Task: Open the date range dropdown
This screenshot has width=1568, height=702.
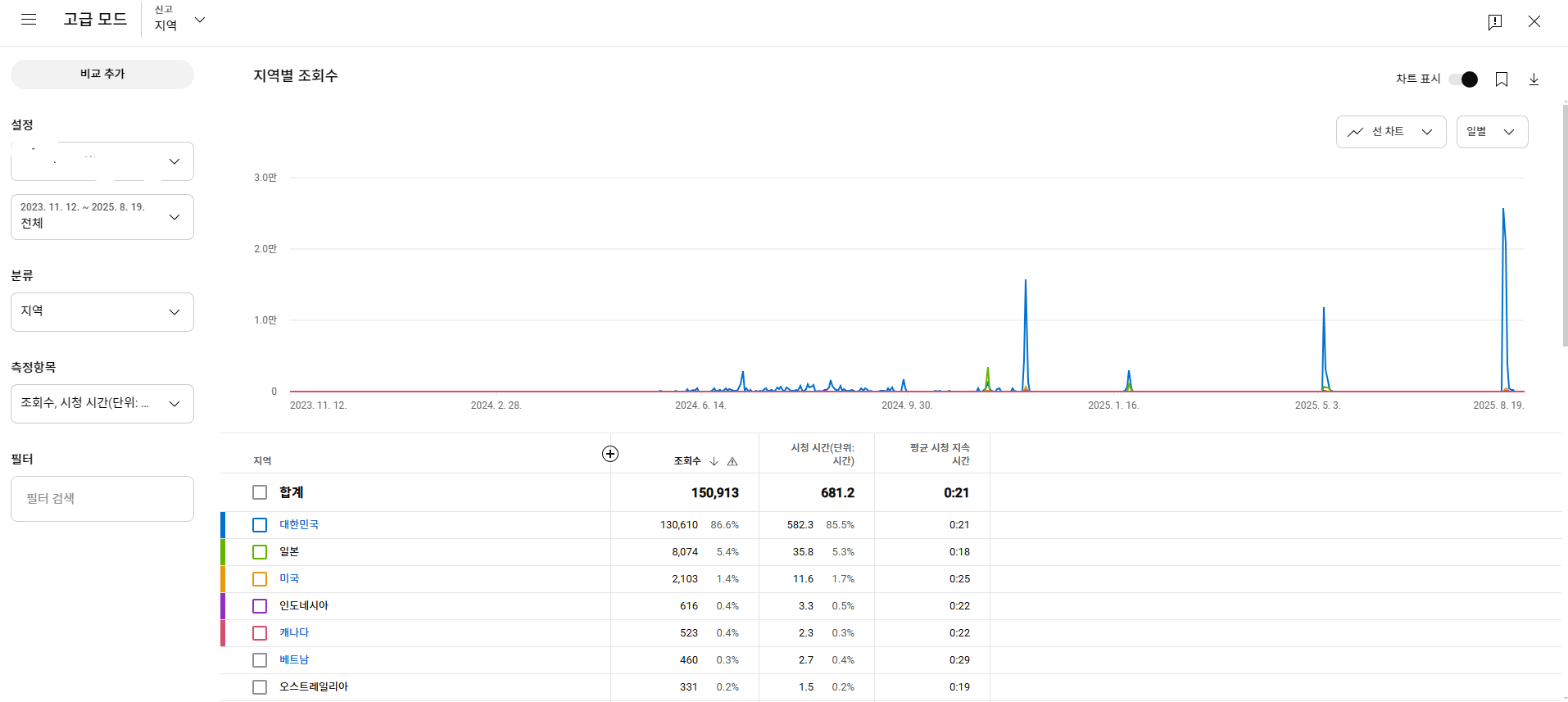Action: (x=102, y=217)
